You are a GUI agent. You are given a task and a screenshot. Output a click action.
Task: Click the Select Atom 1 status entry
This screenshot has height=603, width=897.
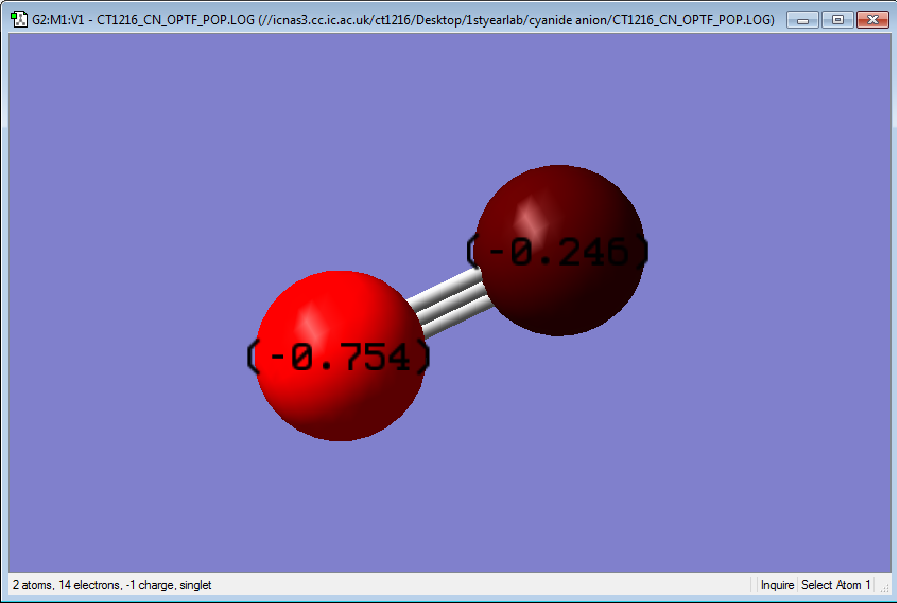tap(835, 585)
